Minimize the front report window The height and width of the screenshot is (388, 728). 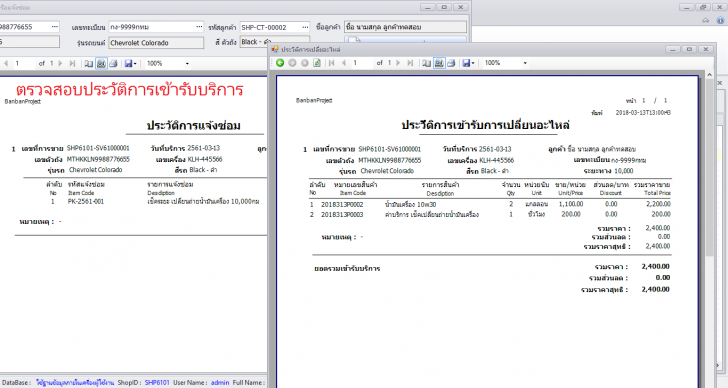pyautogui.click(x=673, y=49)
